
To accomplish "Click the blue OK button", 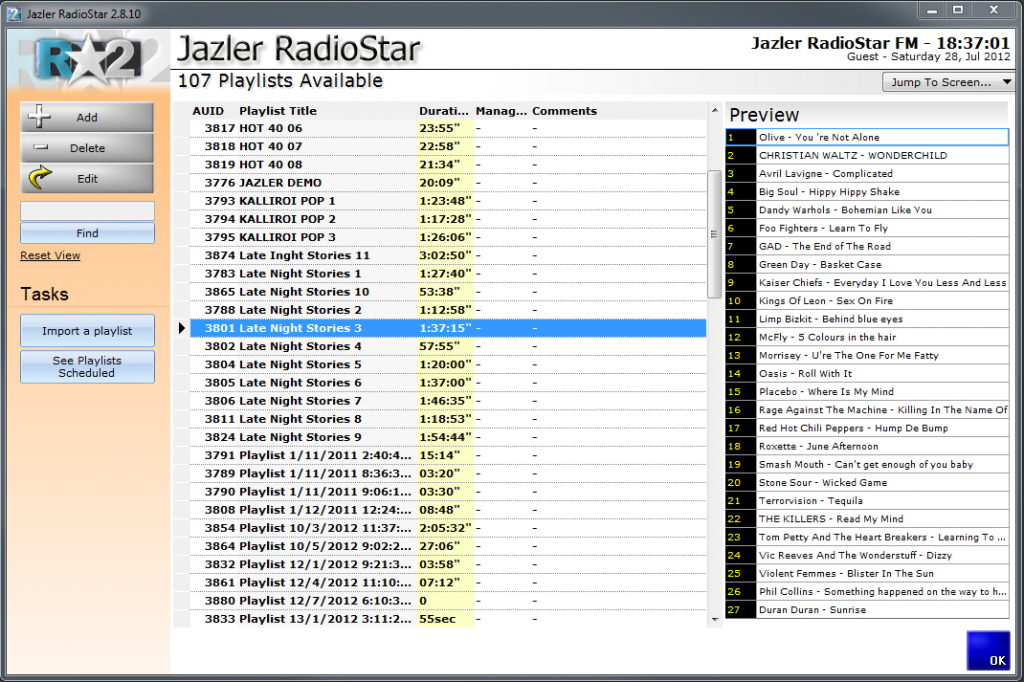I will 988,651.
